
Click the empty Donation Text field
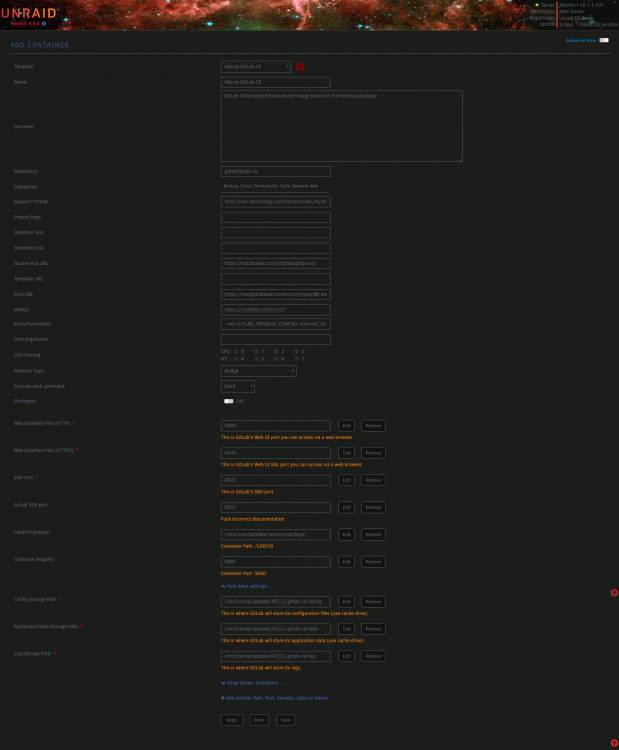pos(276,233)
